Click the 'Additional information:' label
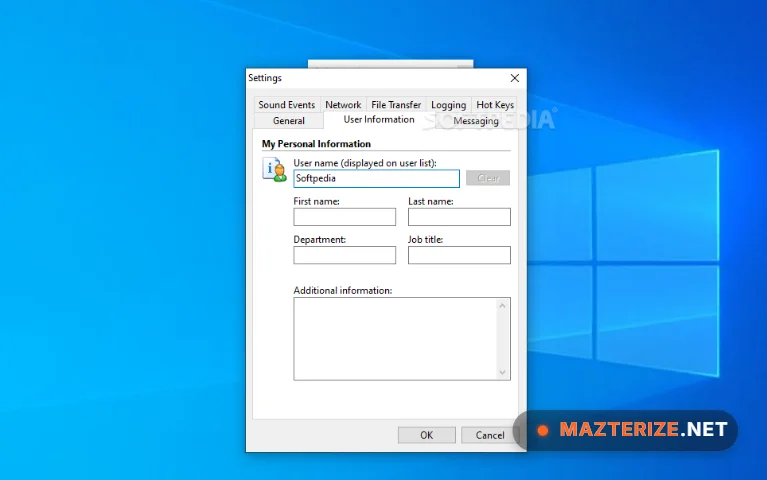This screenshot has height=480, width=767. (x=342, y=291)
